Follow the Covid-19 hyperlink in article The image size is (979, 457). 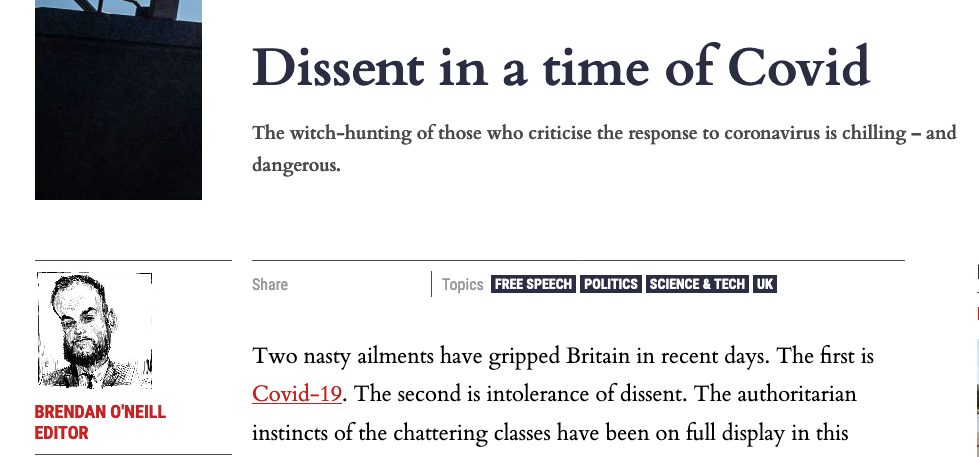tap(297, 395)
